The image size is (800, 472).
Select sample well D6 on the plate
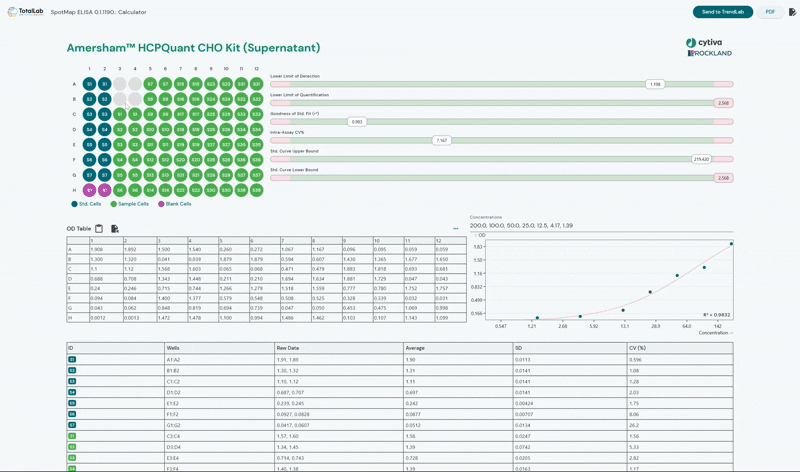click(x=165, y=130)
